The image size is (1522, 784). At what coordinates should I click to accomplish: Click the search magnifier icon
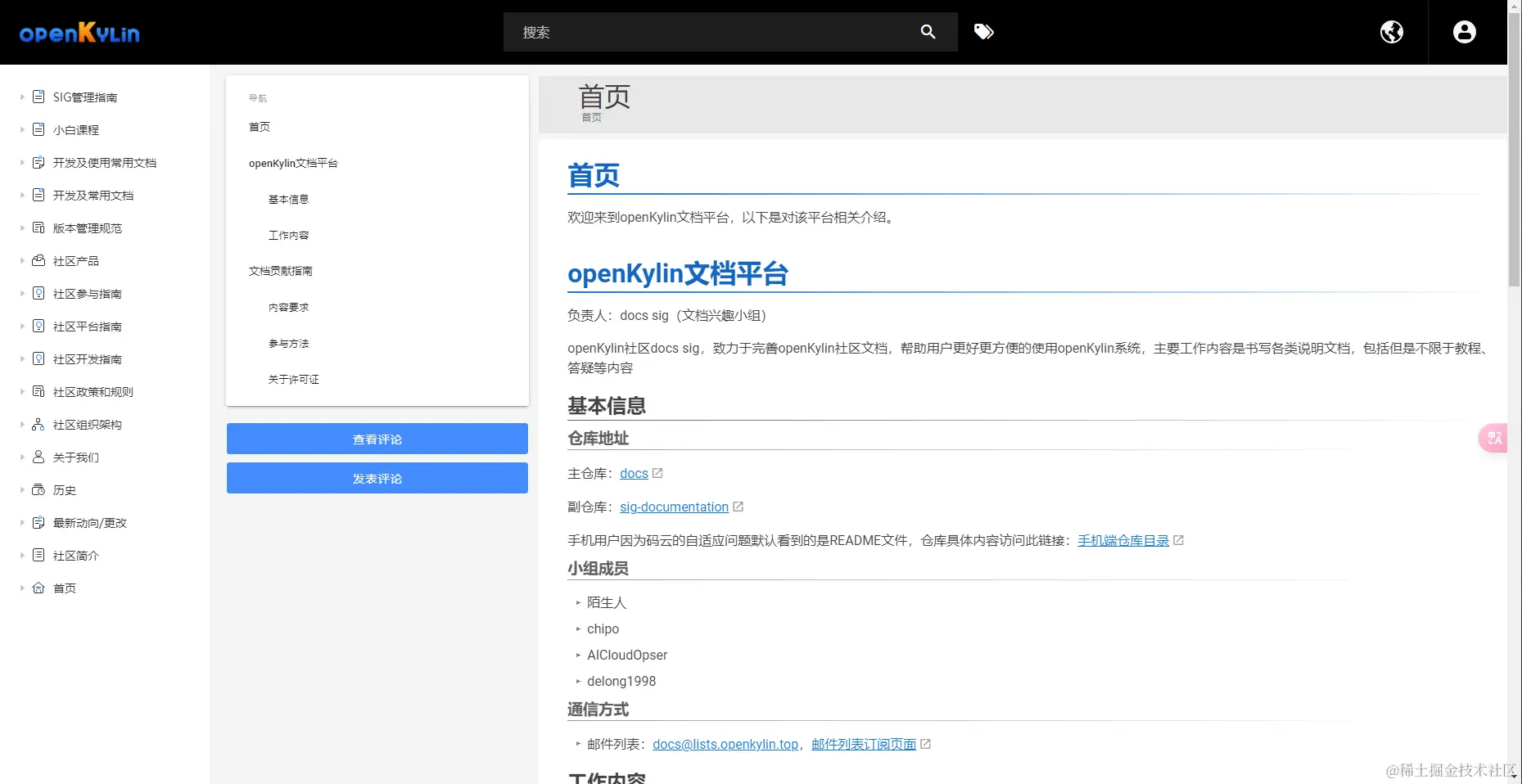point(928,32)
